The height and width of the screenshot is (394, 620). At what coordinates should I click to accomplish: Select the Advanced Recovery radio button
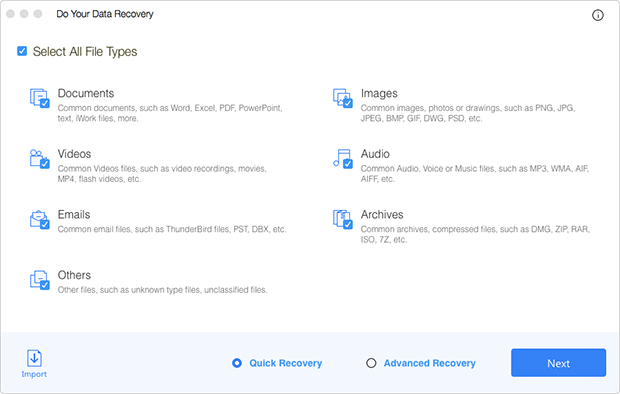point(371,363)
